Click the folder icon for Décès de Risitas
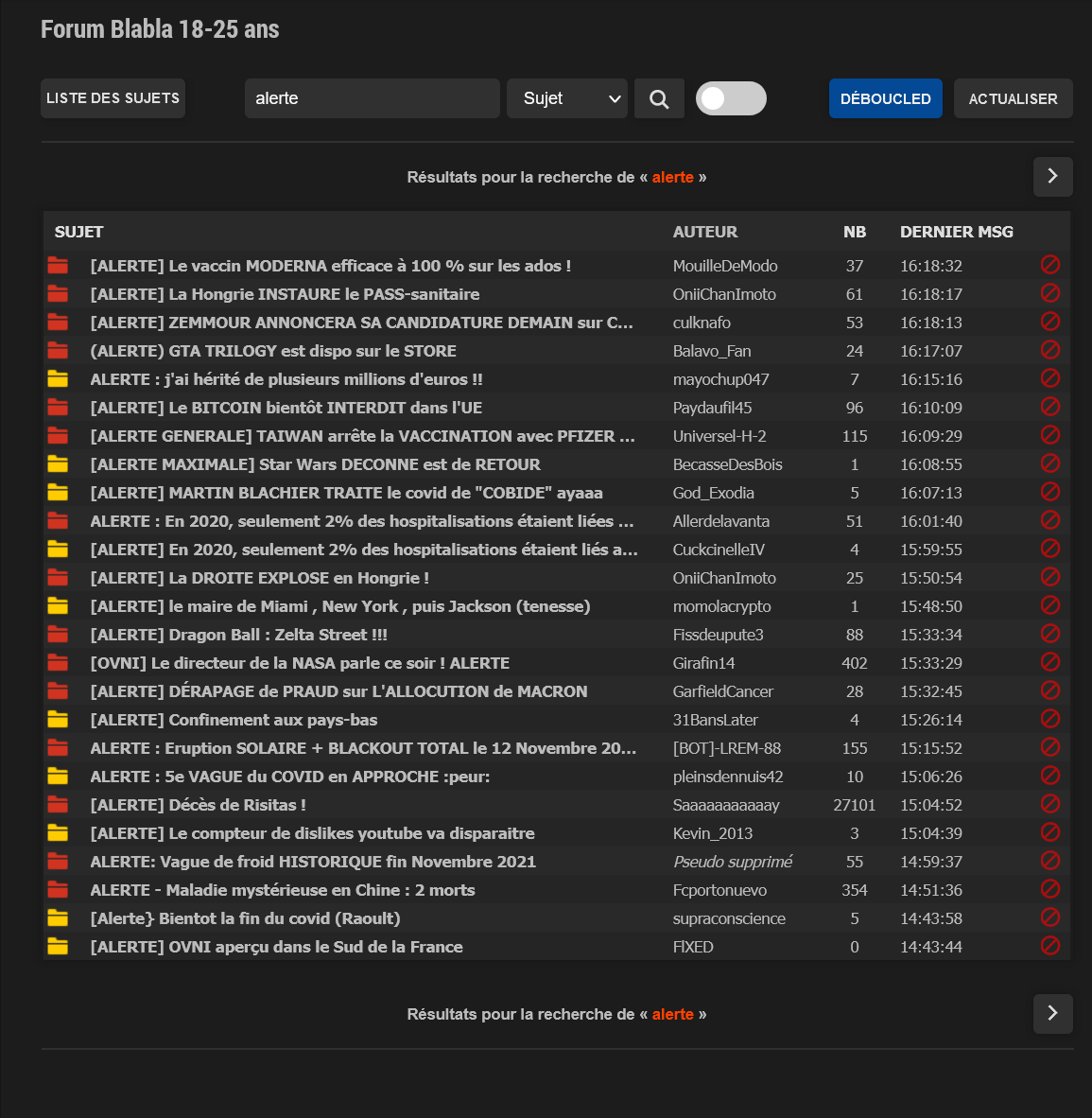Viewport: 1092px width, 1118px height. (x=58, y=805)
